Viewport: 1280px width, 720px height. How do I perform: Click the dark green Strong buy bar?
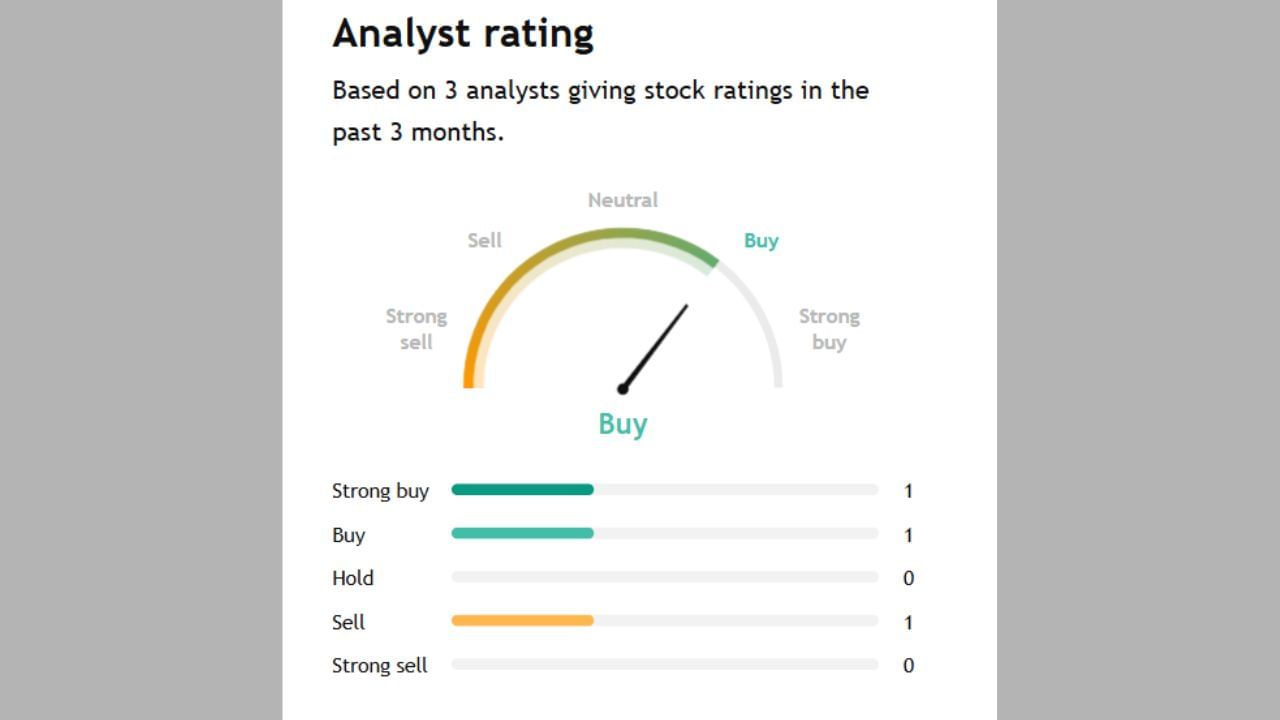coord(522,490)
